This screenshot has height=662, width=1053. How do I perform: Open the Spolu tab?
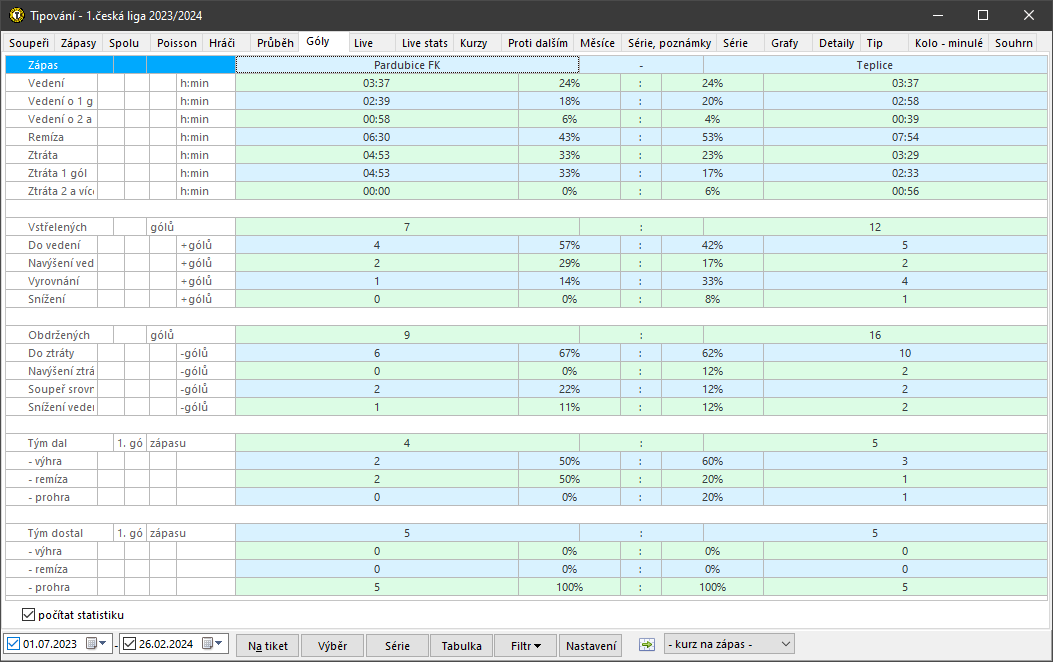point(124,43)
